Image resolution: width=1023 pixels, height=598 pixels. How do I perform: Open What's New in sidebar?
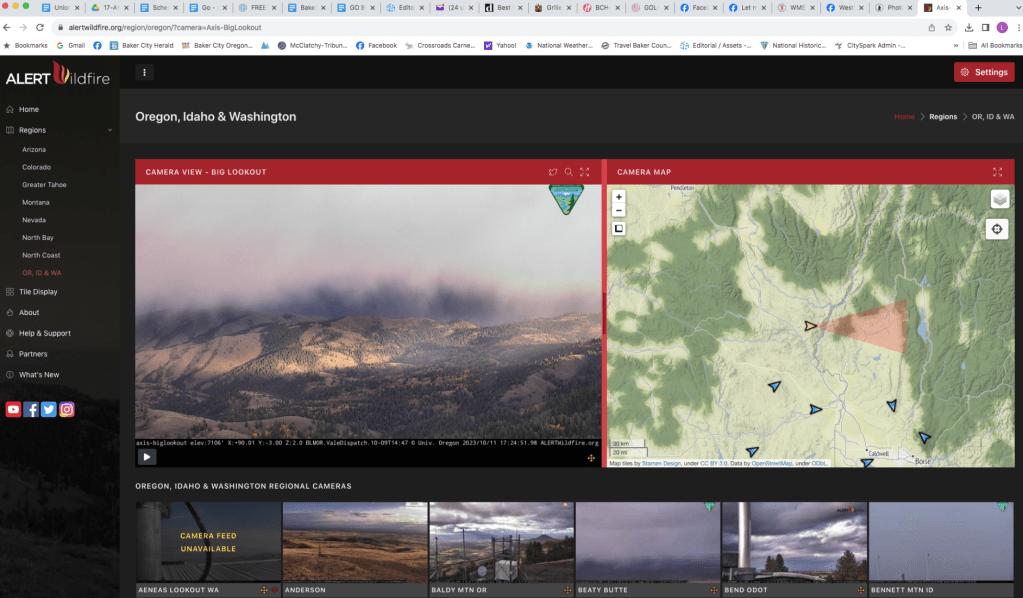pyautogui.click(x=38, y=375)
